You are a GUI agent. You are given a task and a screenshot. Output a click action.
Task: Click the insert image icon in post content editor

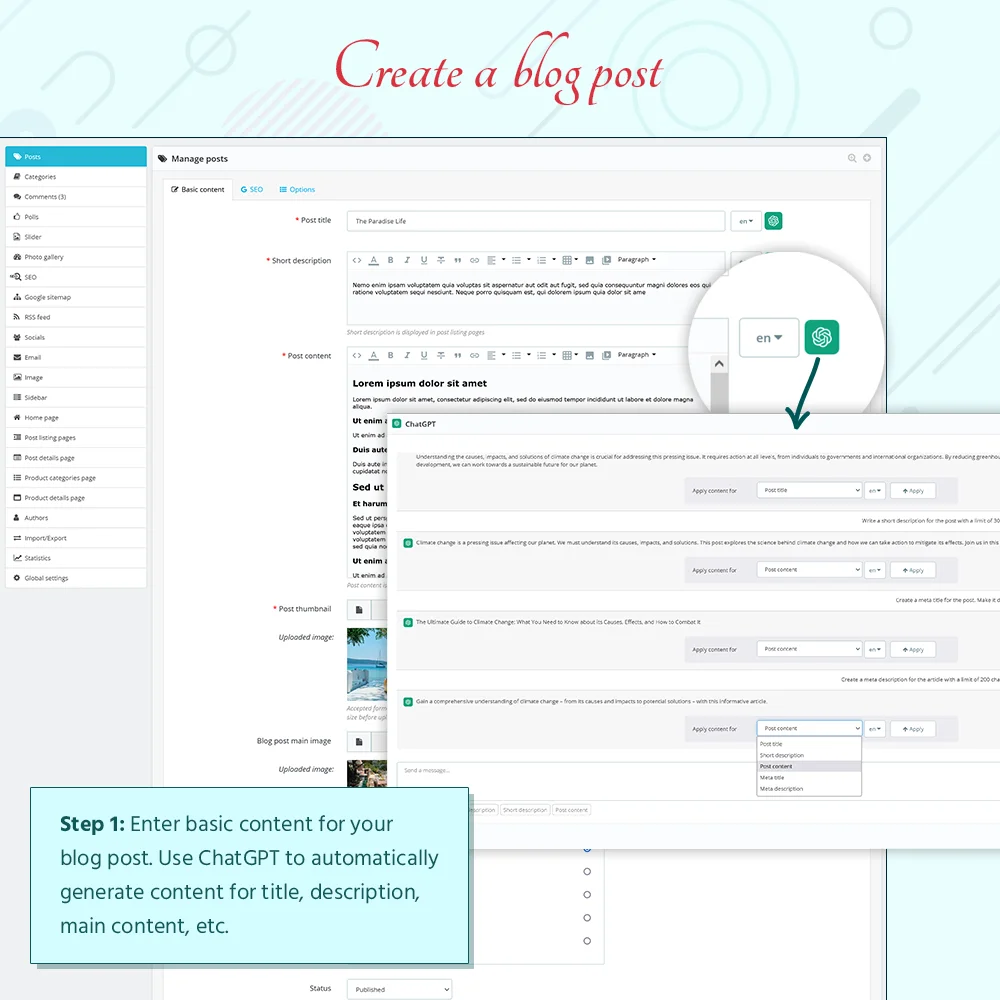coord(588,355)
